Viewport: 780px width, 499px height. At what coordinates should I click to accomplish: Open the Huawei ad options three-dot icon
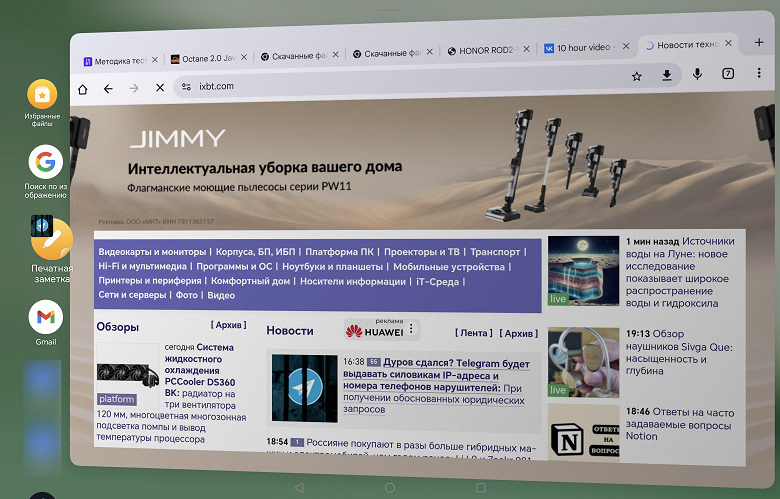point(411,329)
